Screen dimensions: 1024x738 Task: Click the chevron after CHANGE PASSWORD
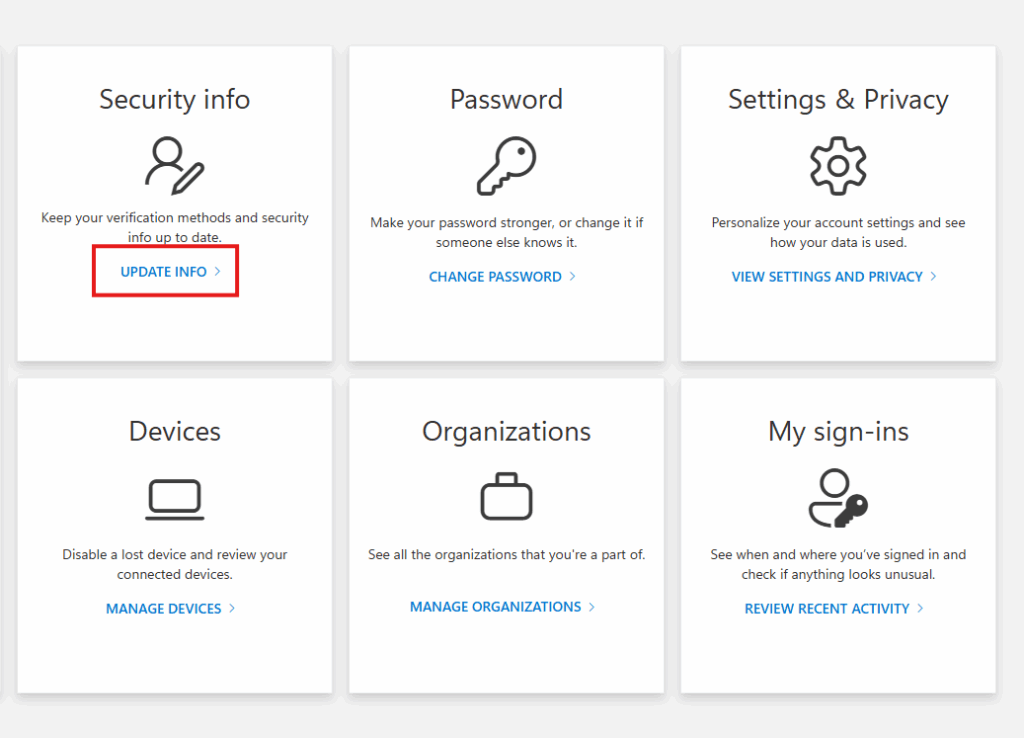572,277
